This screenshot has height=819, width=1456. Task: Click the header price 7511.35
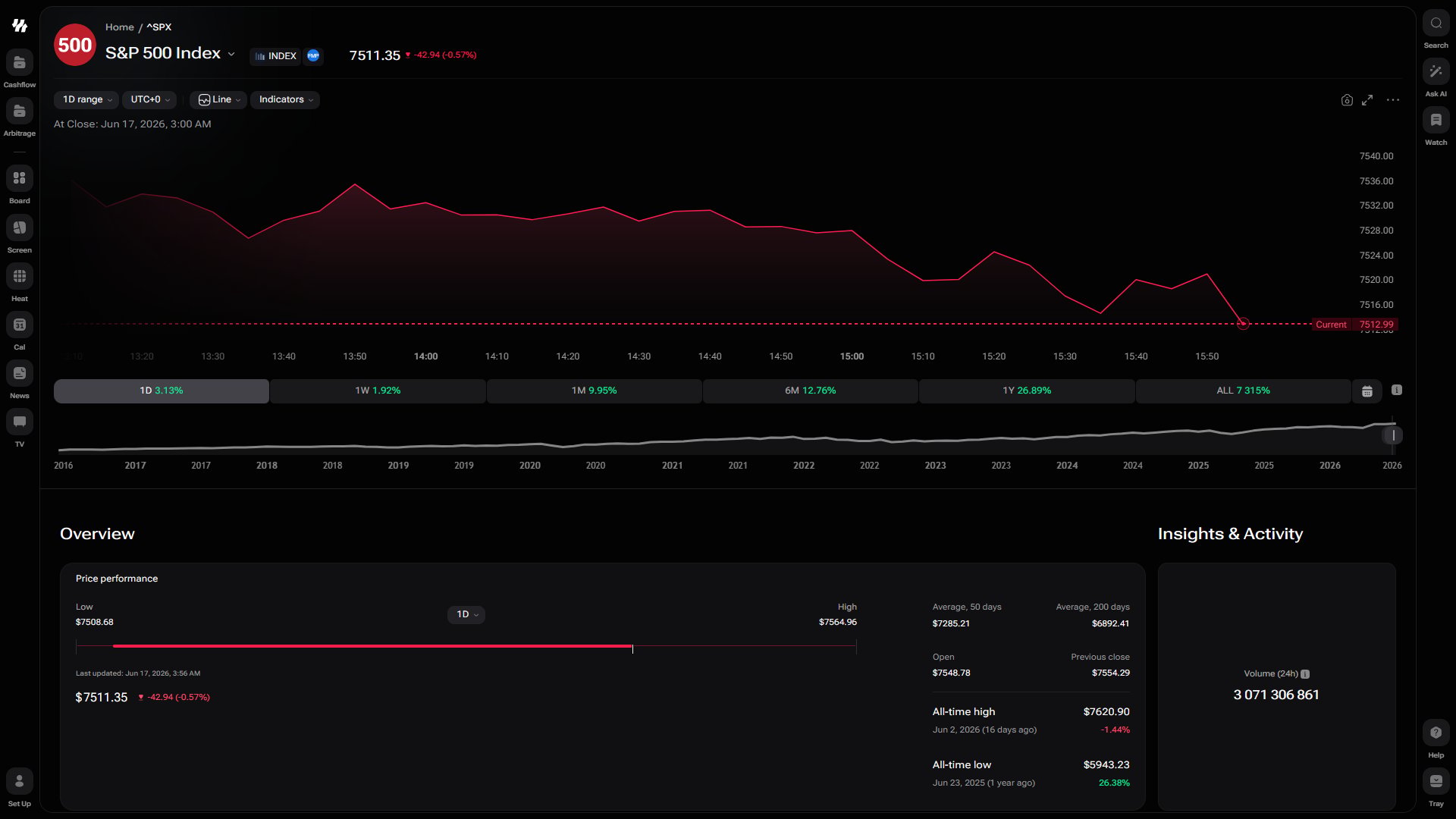click(x=375, y=55)
